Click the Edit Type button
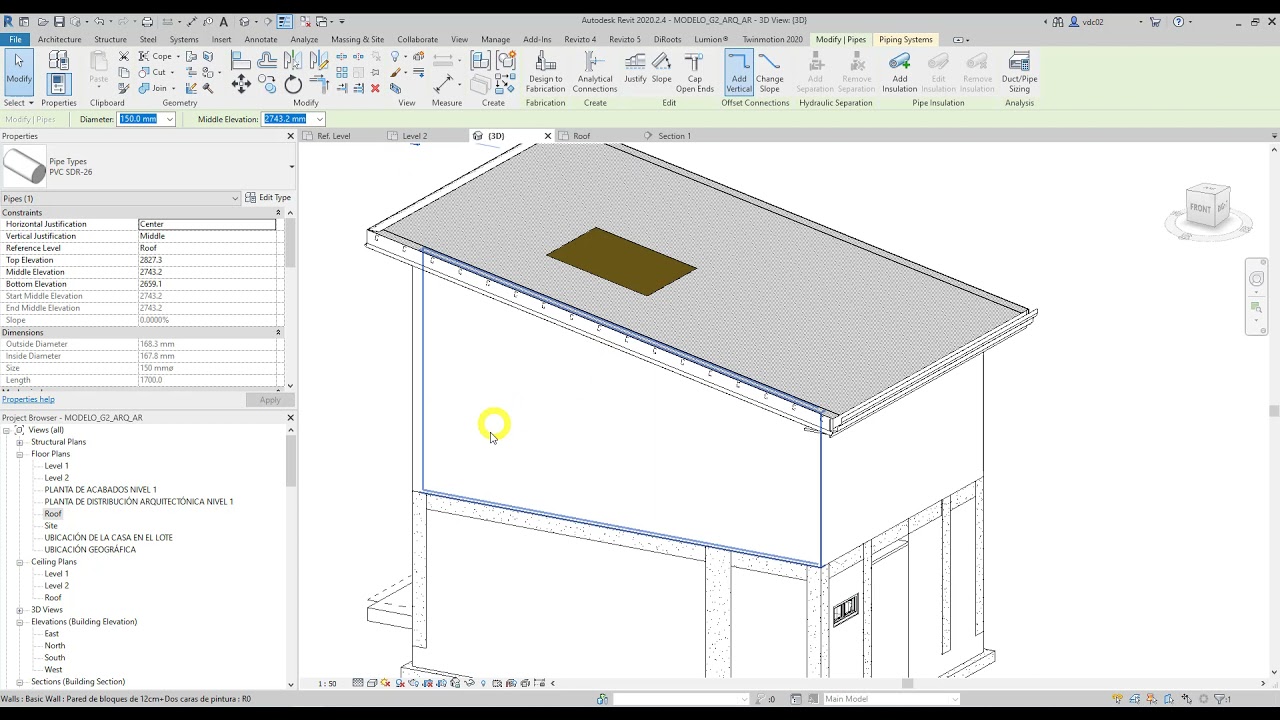Viewport: 1280px width, 720px height. [x=269, y=198]
